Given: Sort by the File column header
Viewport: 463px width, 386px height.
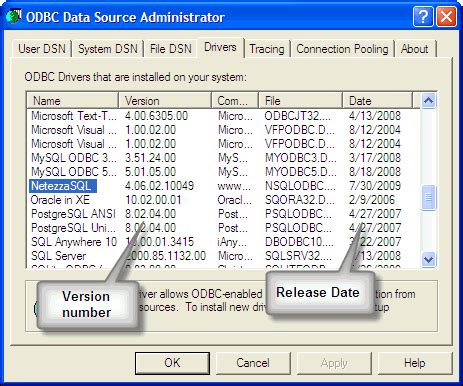Looking at the screenshot, I should click(301, 101).
